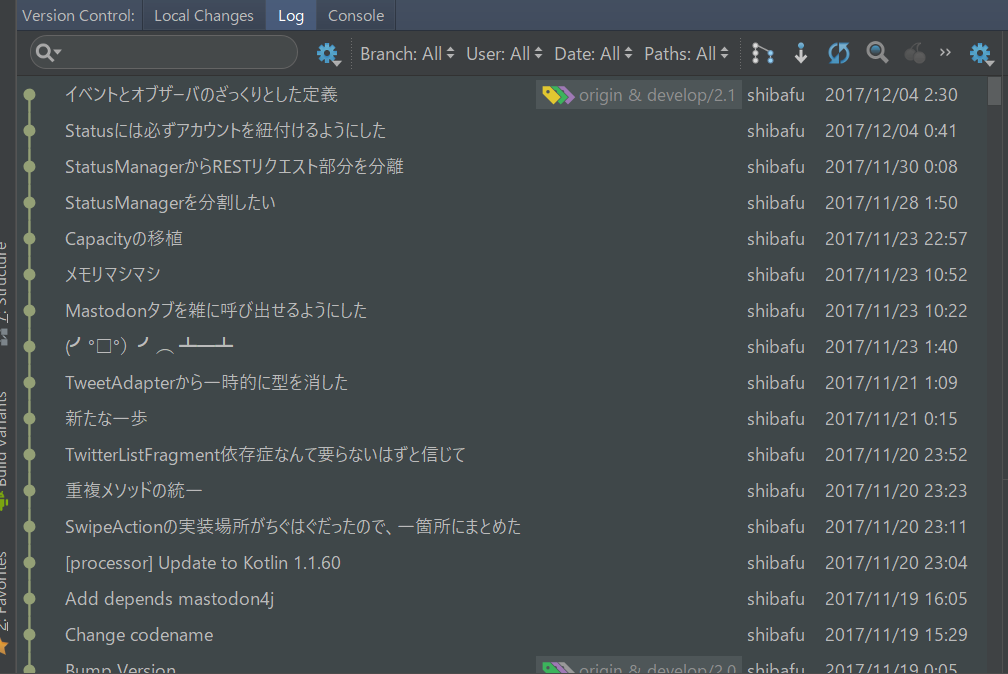Click the origin & develop/2.1 branch label
Image resolution: width=1008 pixels, height=674 pixels.
pos(640,96)
